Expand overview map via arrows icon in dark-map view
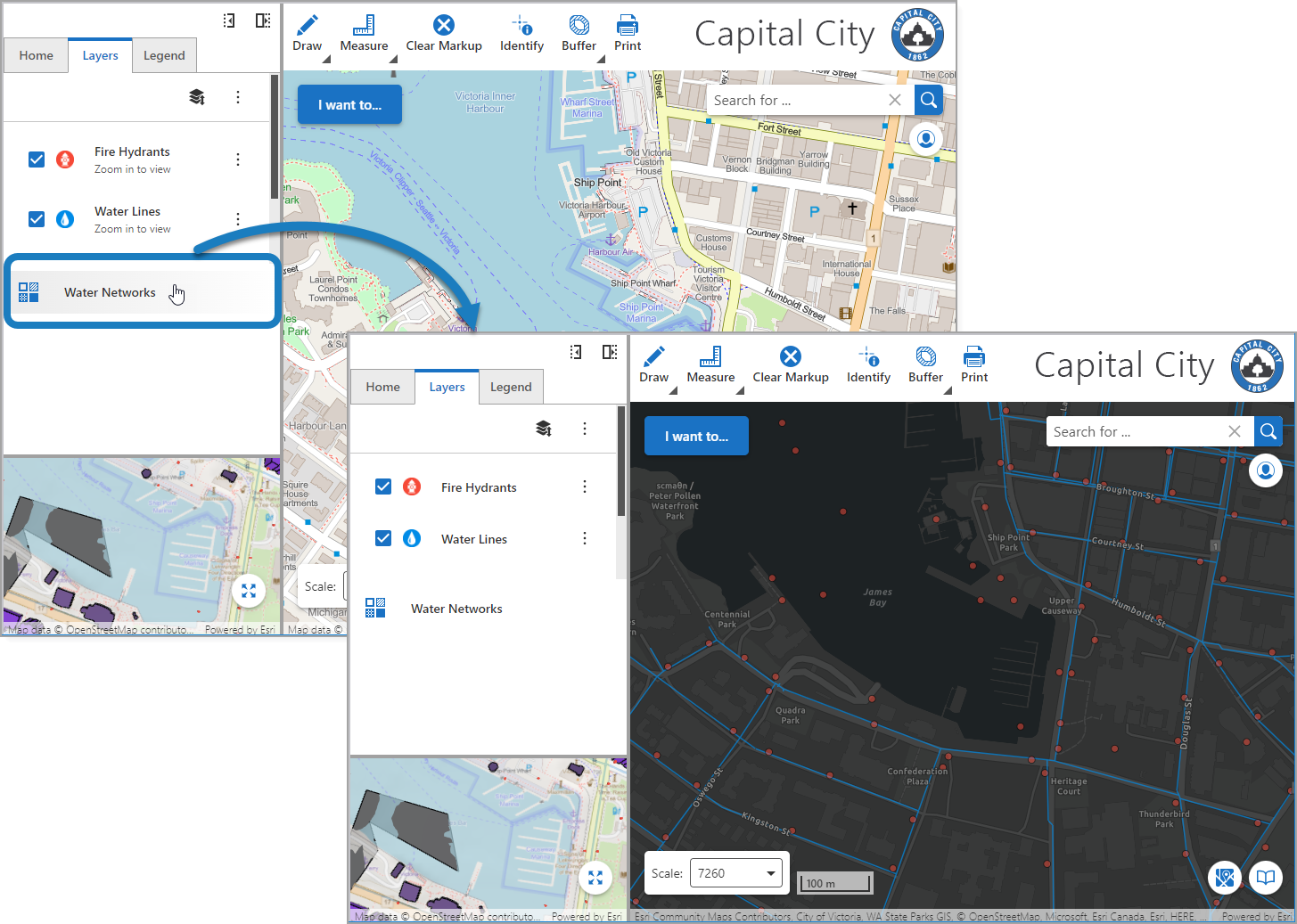This screenshot has height=924, width=1297. tap(595, 879)
